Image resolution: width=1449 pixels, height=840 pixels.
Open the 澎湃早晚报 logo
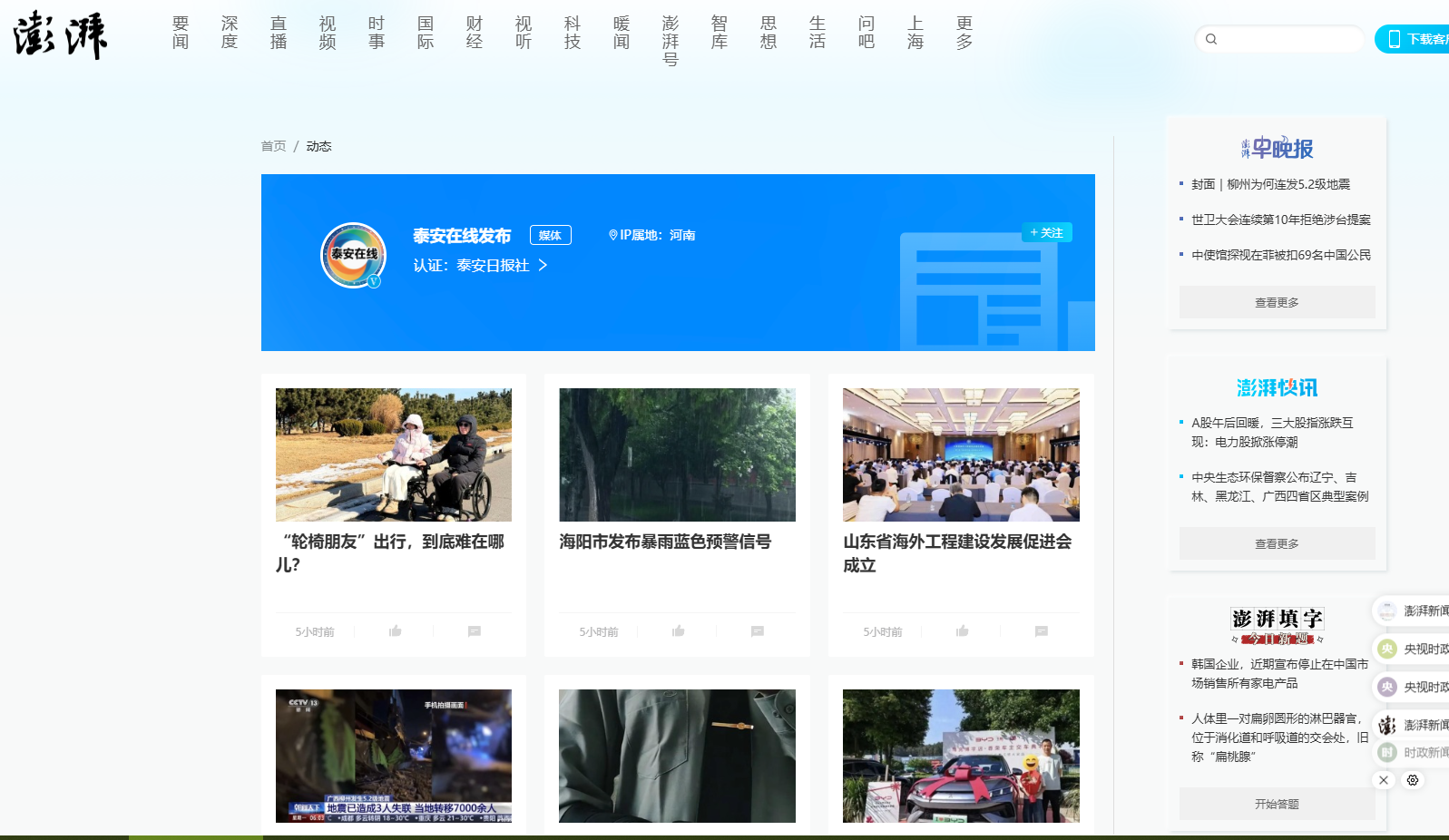[1277, 148]
